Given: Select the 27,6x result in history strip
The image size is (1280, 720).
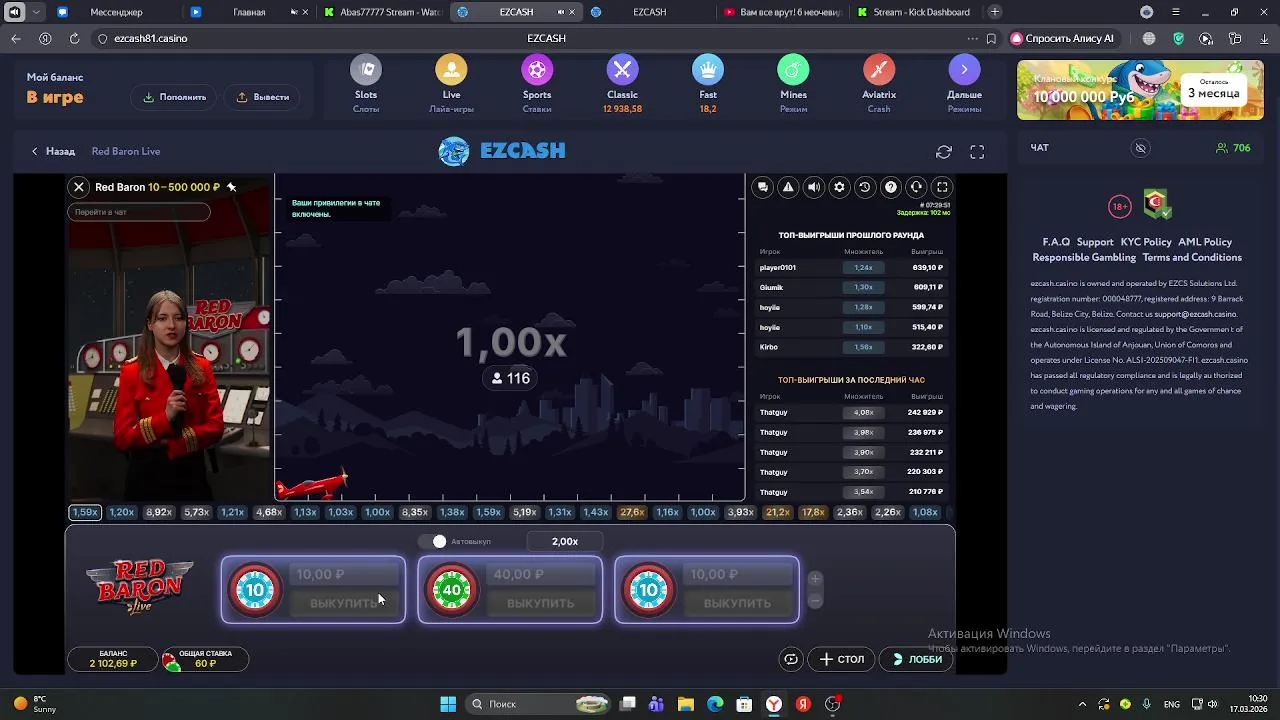Looking at the screenshot, I should (632, 512).
